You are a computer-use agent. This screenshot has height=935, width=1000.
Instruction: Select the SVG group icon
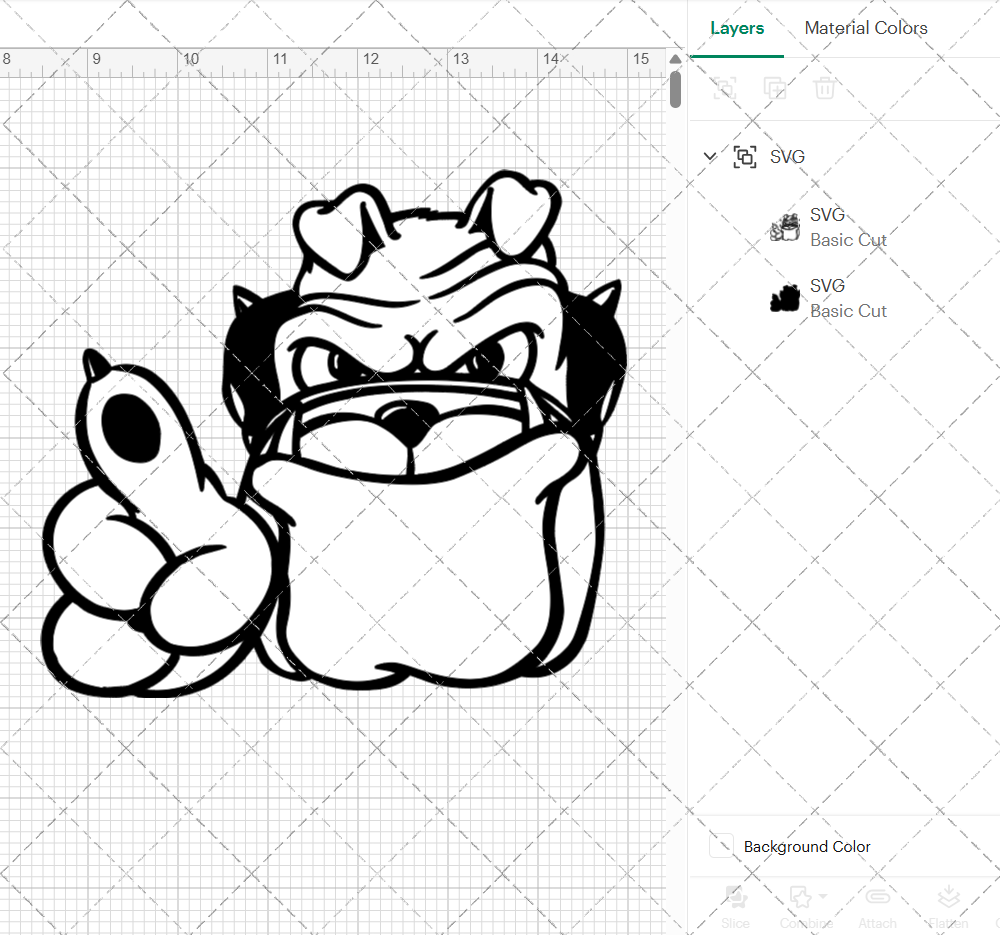[745, 156]
